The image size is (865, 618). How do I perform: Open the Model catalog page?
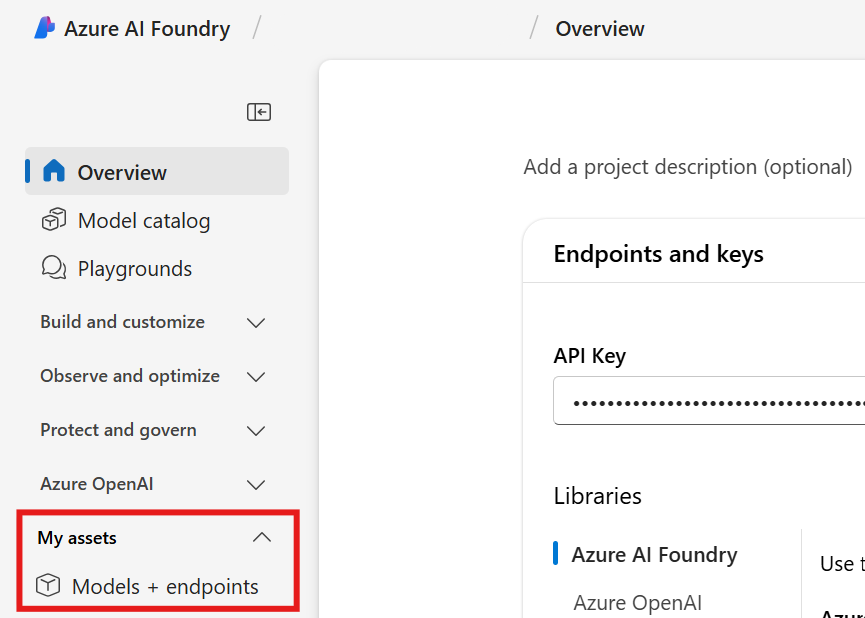coord(144,220)
